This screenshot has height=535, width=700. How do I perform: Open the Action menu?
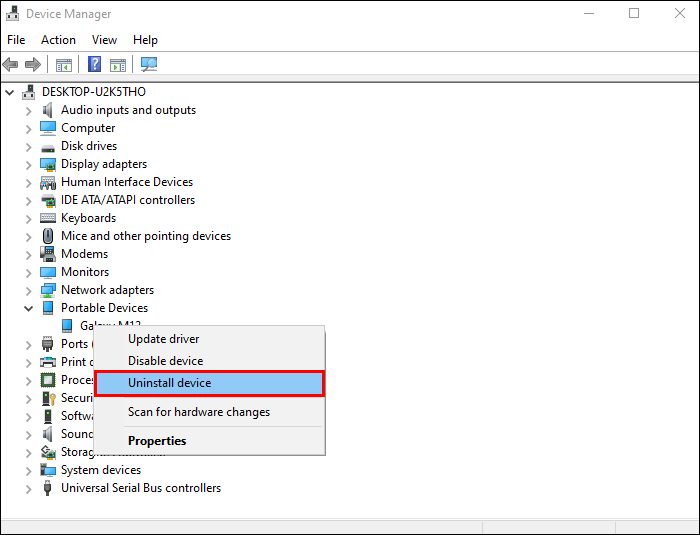click(x=58, y=40)
